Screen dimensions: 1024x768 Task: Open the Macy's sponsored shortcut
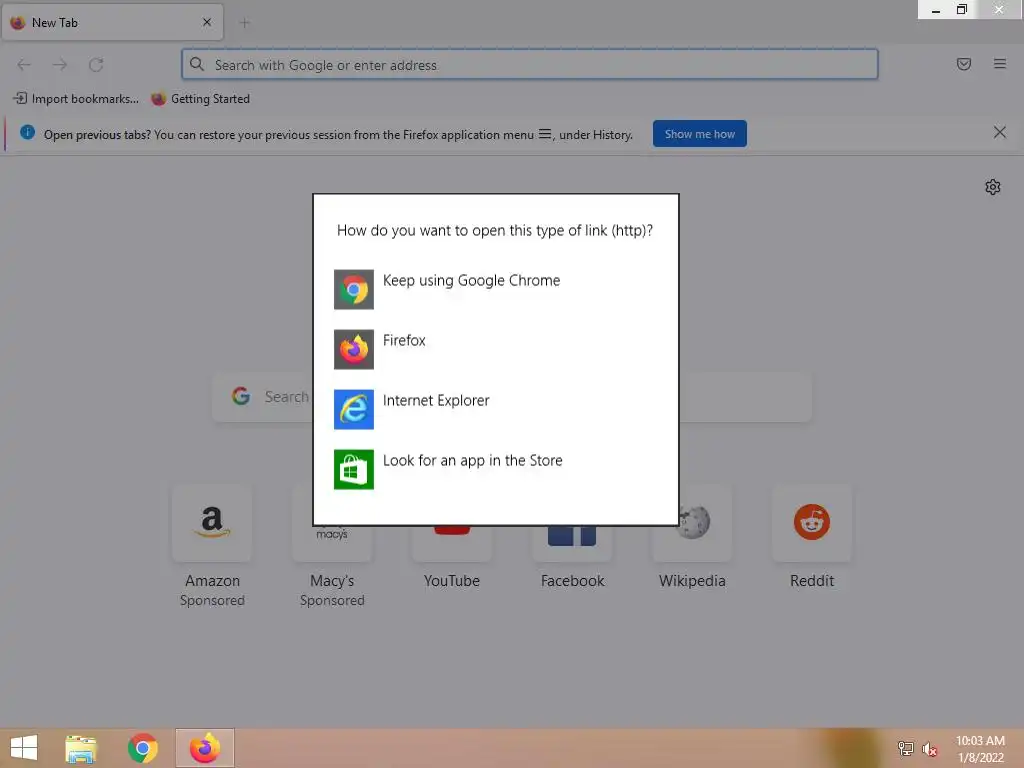coord(332,547)
